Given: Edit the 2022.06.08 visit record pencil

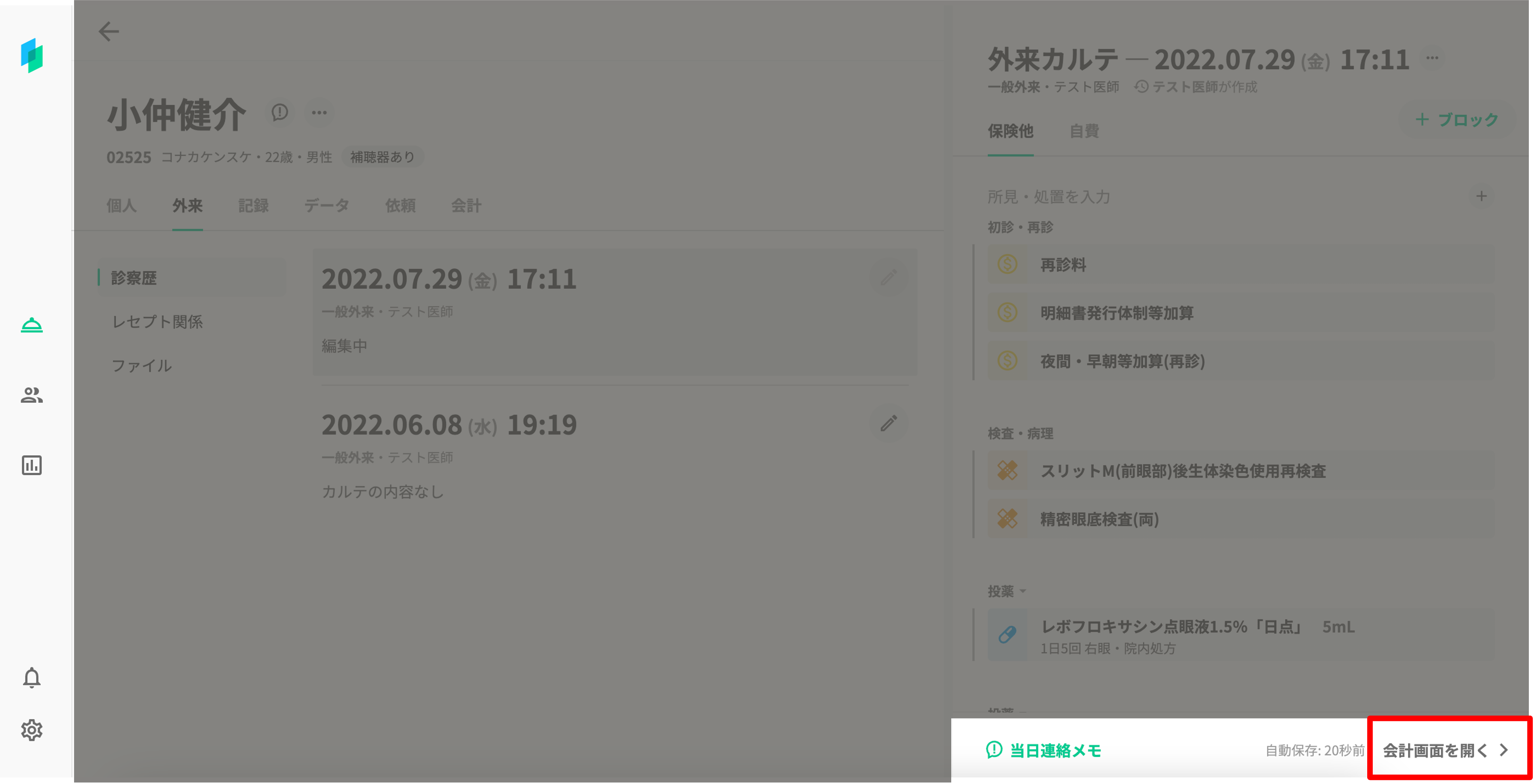Looking at the screenshot, I should [x=889, y=423].
